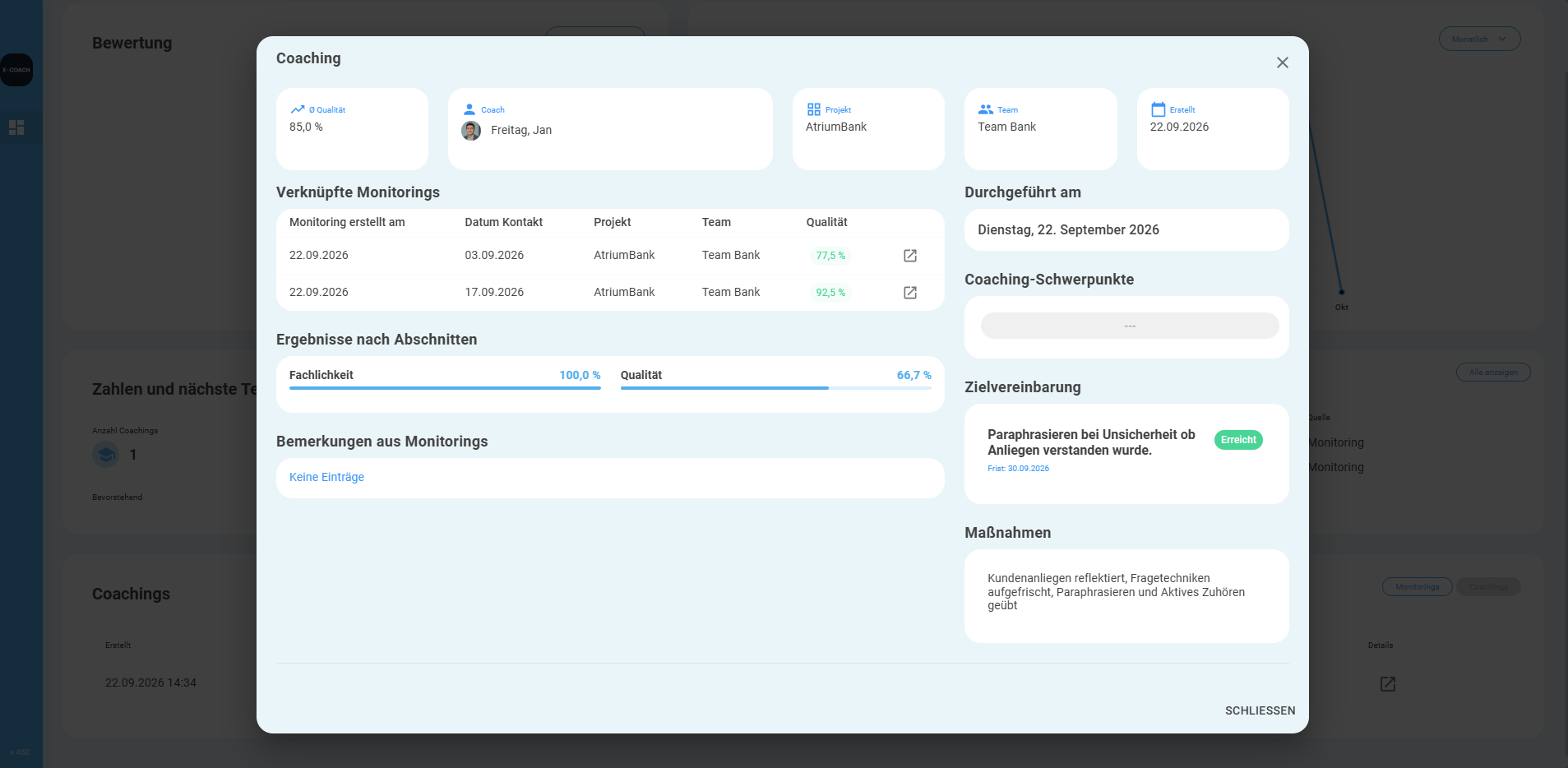1568x768 pixels.
Task: Click Jan Freitag's avatar picture
Action: [x=471, y=131]
